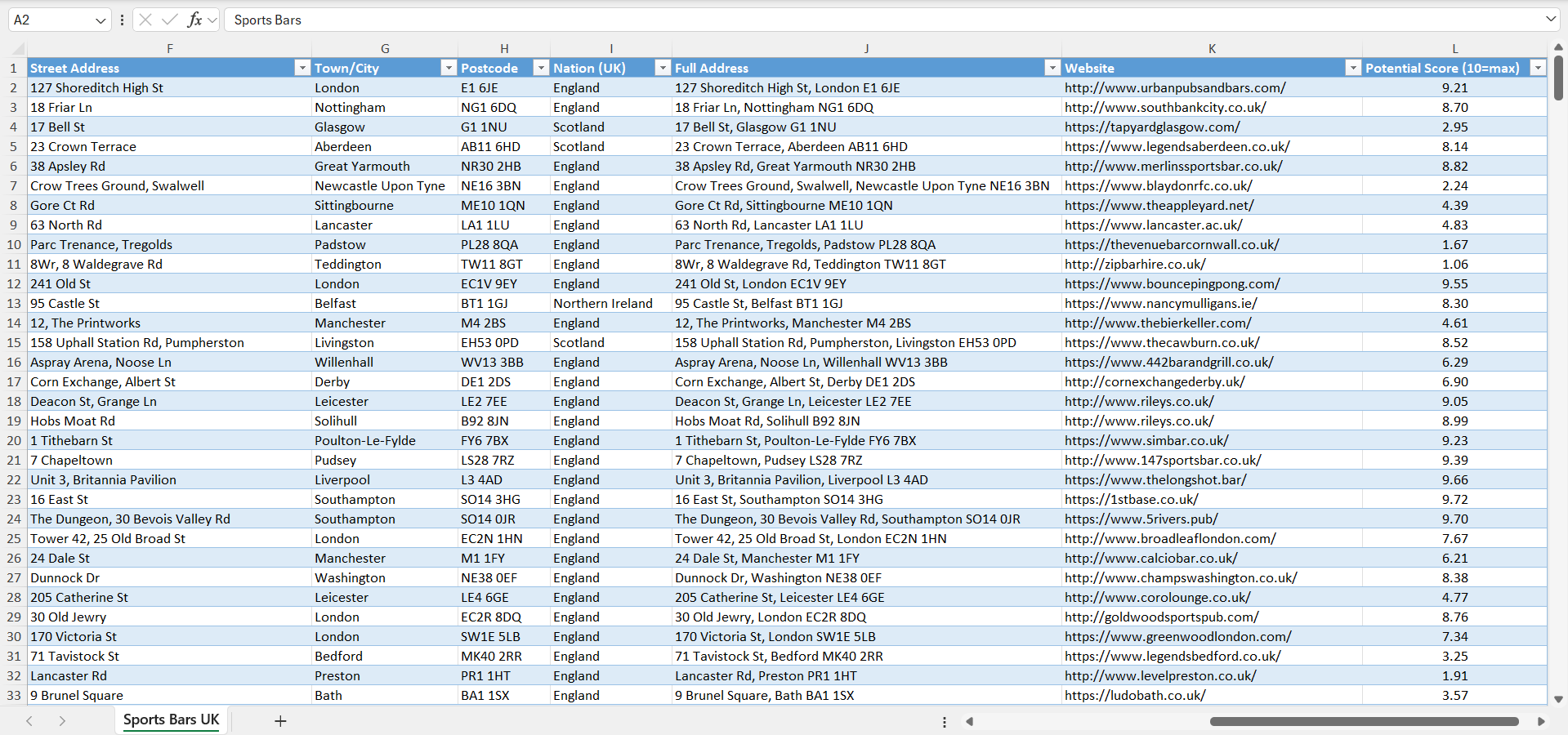Select Willenhall town cell
Image resolution: width=1568 pixels, height=735 pixels.
(x=384, y=362)
